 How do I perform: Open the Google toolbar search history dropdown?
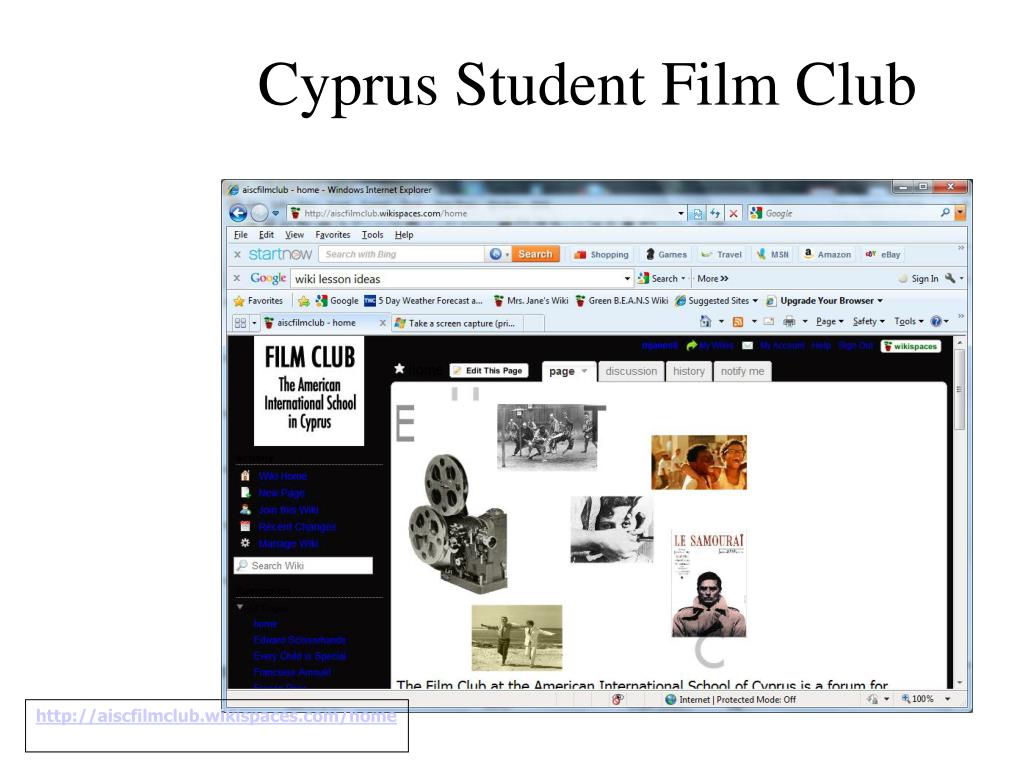[628, 279]
